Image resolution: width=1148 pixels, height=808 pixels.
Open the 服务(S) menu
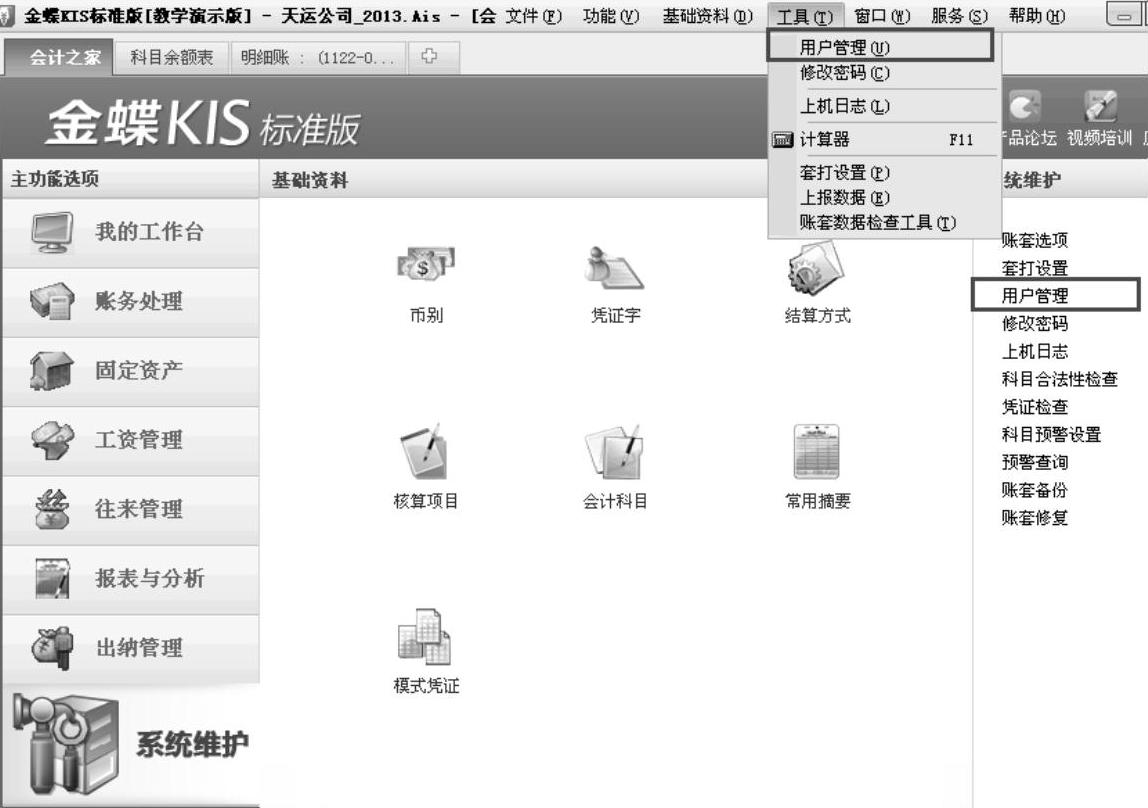(959, 15)
